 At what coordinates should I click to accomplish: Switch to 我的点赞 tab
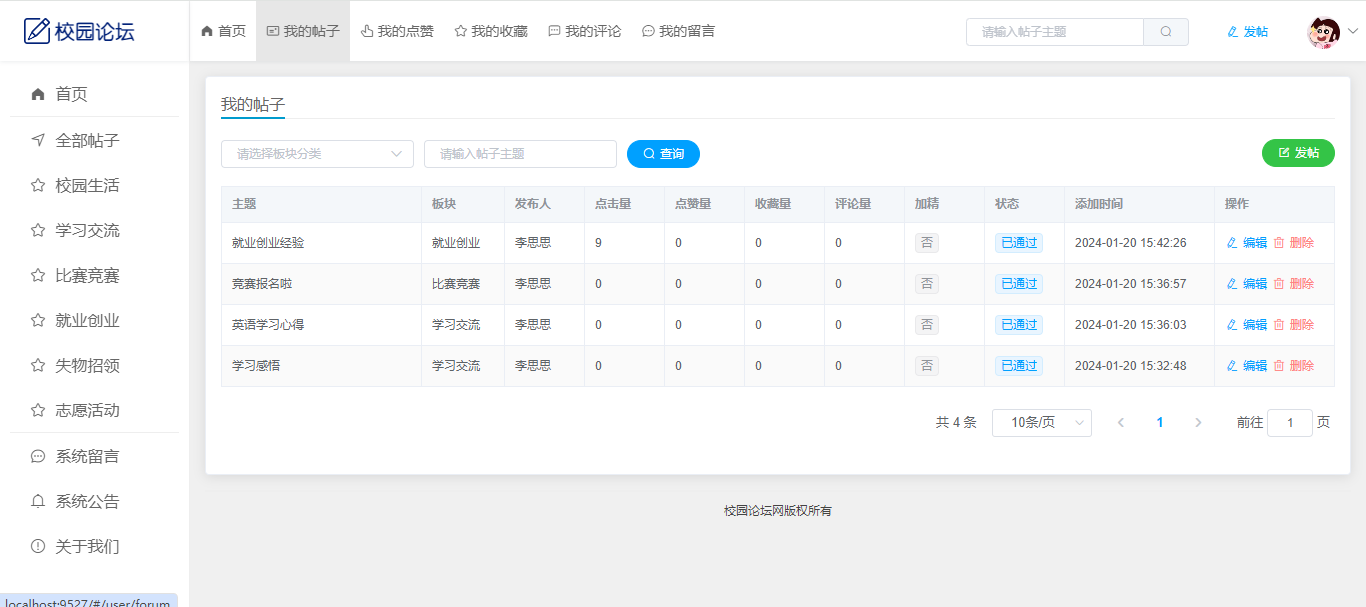click(x=397, y=32)
